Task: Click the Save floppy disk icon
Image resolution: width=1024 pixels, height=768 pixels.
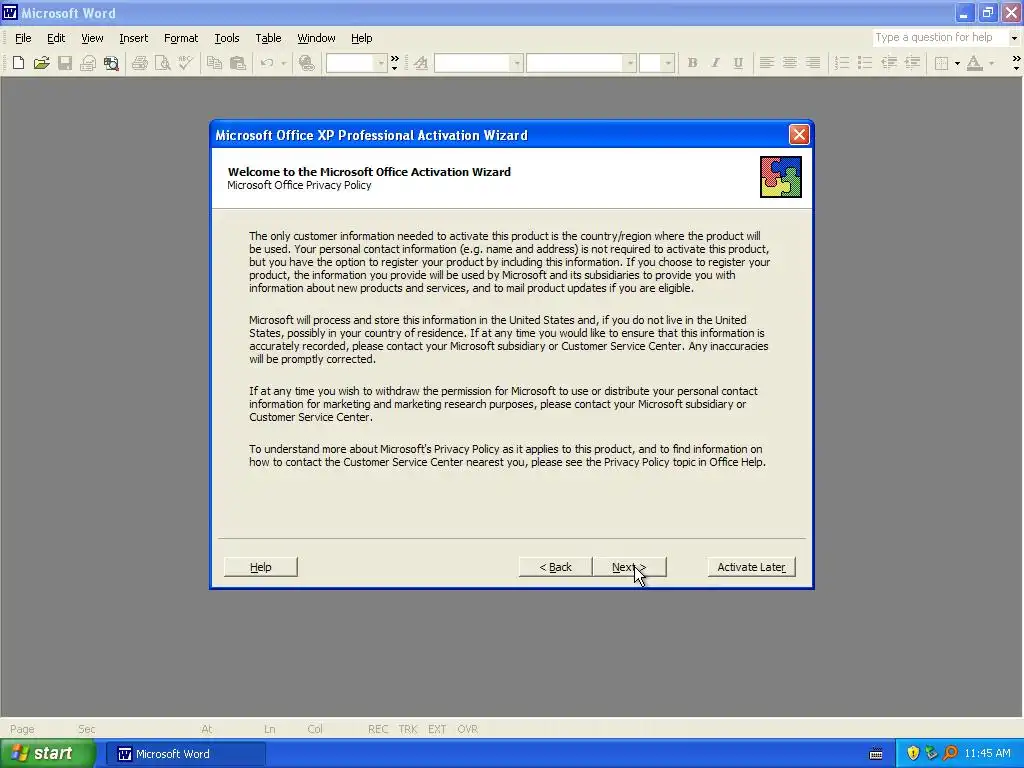Action: (x=65, y=63)
